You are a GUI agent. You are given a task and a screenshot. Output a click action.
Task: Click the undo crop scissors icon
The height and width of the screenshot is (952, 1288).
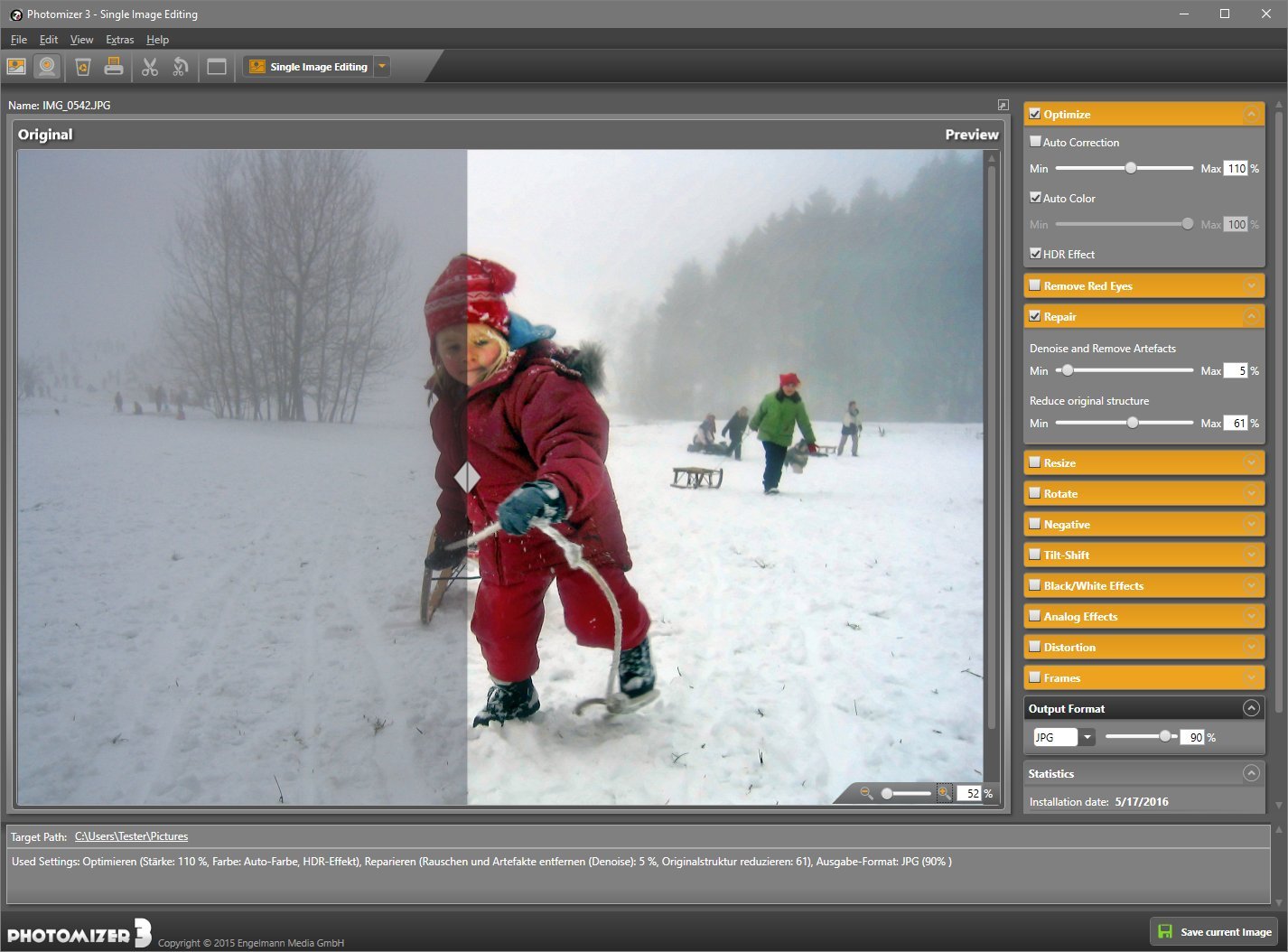181,67
